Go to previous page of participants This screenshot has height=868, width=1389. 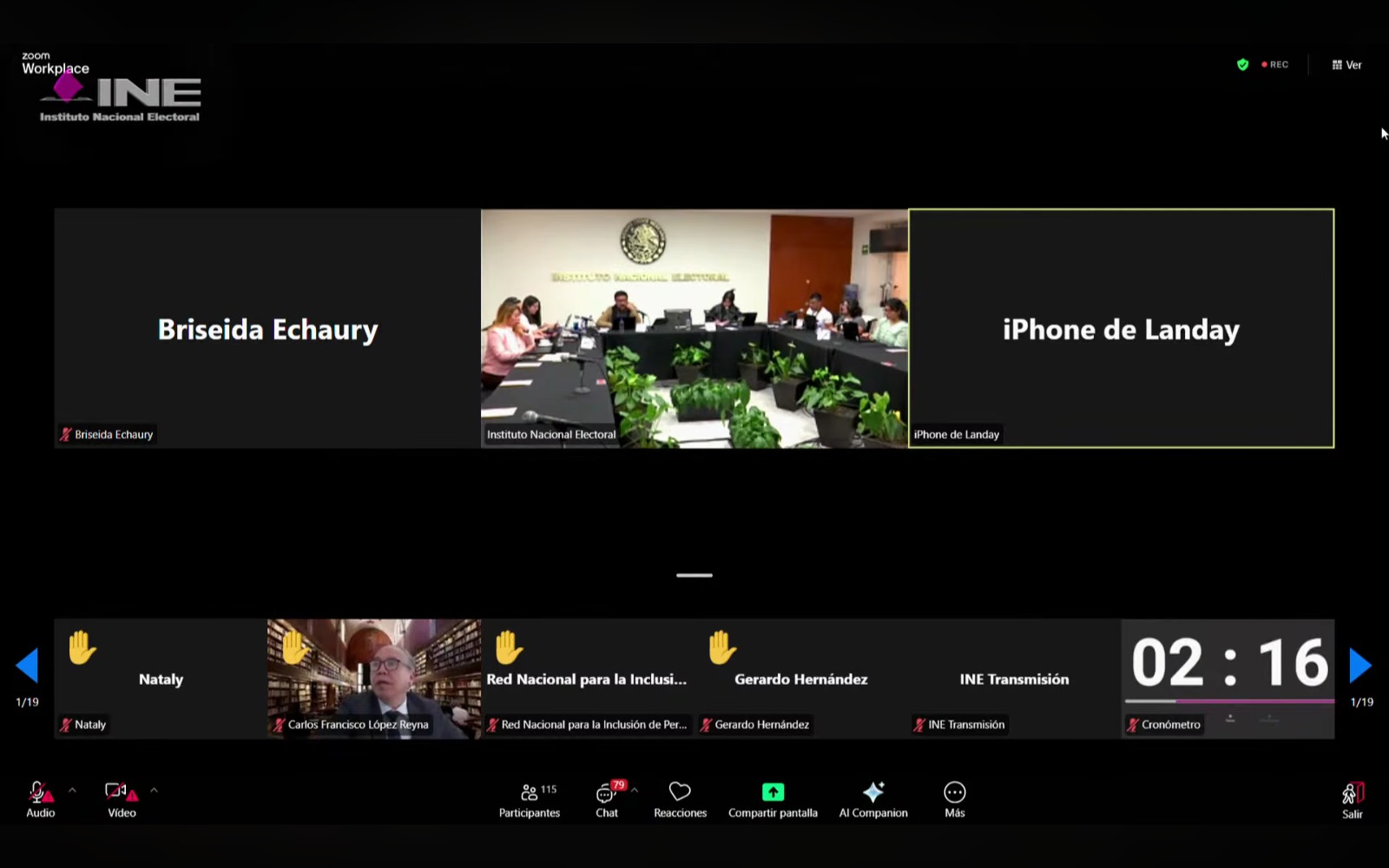pos(27,666)
